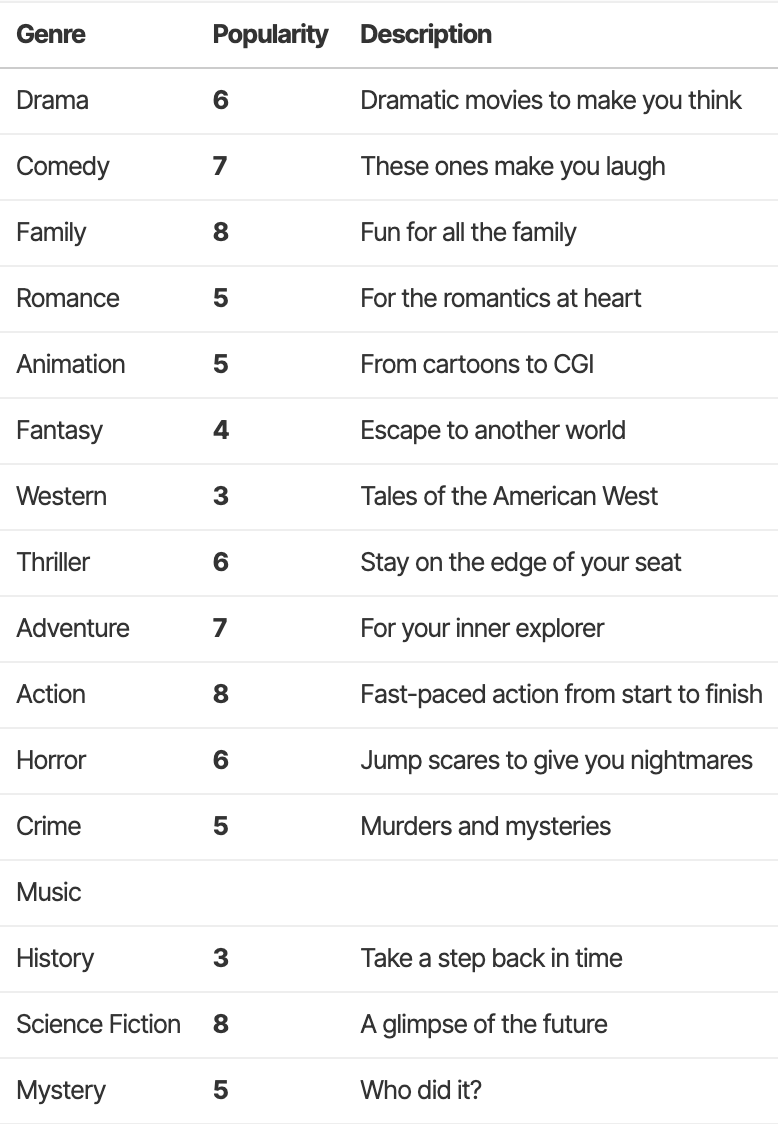Click the Crime genre cell

coord(48,826)
